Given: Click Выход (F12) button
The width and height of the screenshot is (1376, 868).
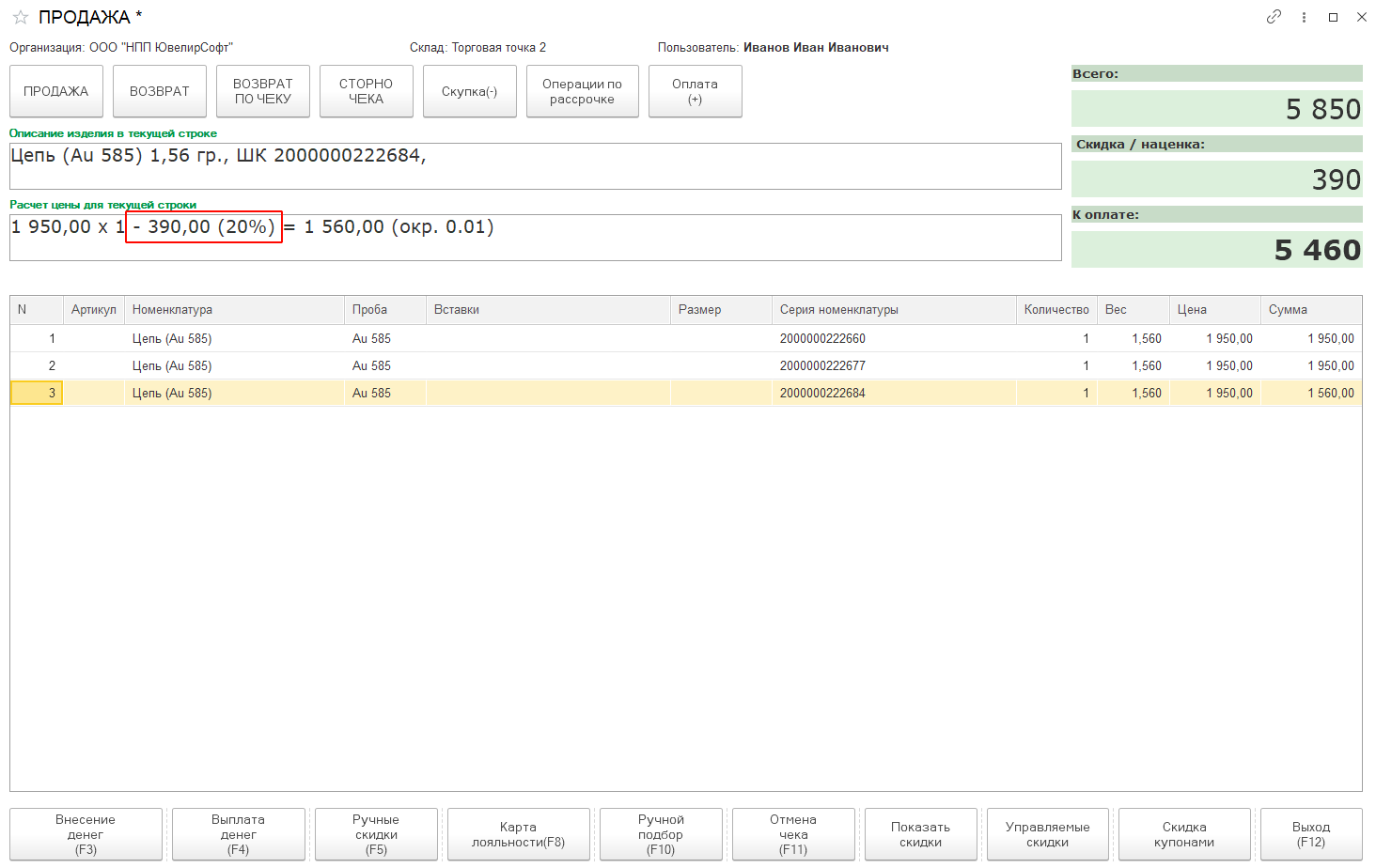Looking at the screenshot, I should pos(1311,834).
